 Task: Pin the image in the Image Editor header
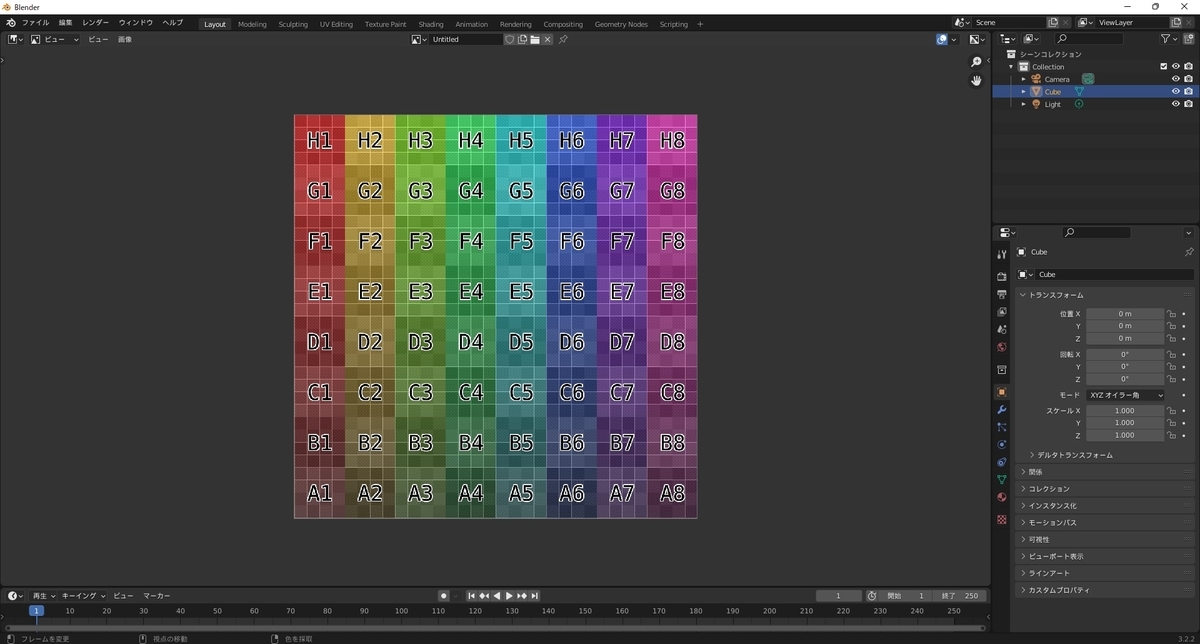point(563,39)
